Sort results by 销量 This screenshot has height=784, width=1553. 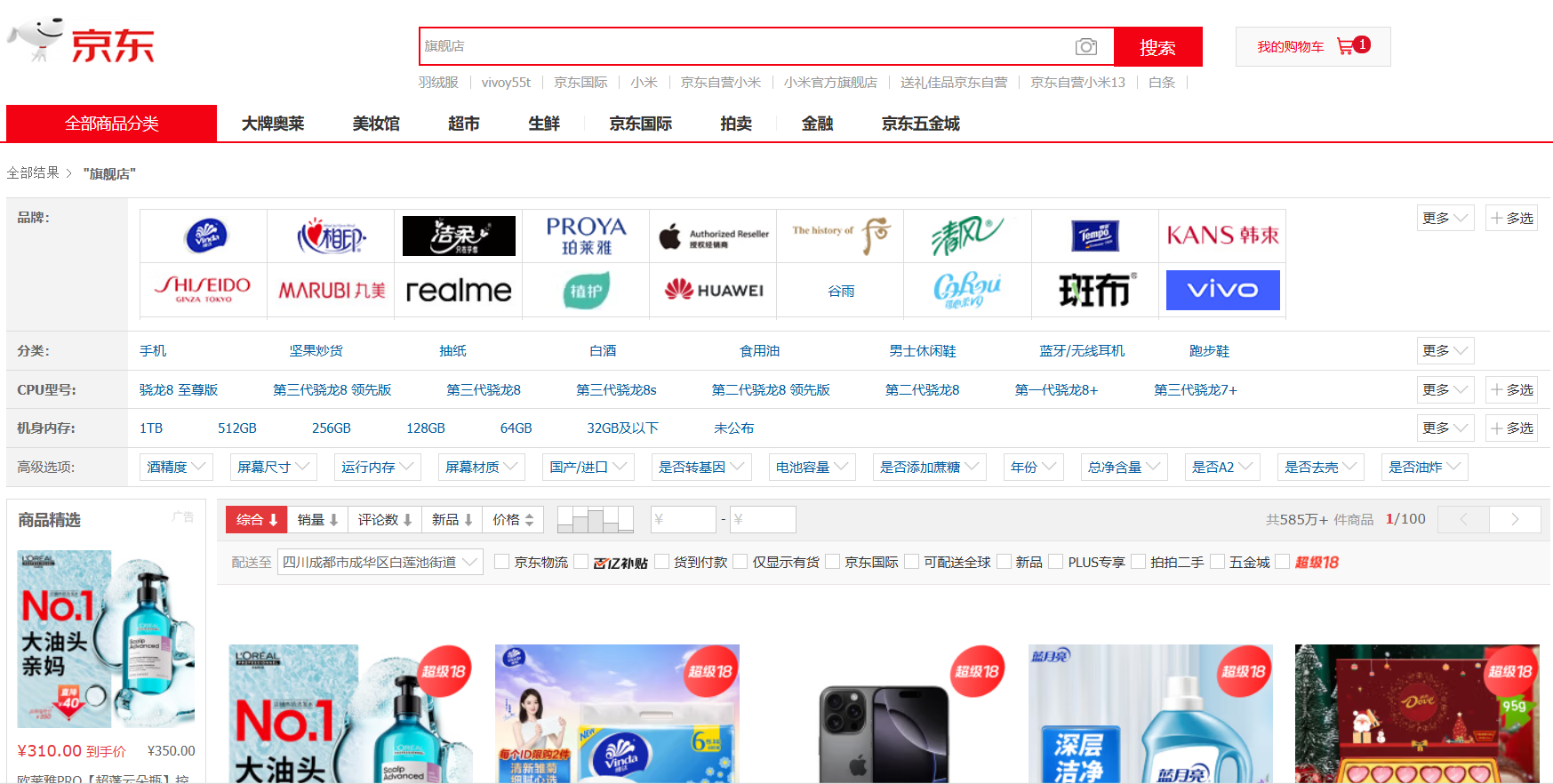click(317, 519)
